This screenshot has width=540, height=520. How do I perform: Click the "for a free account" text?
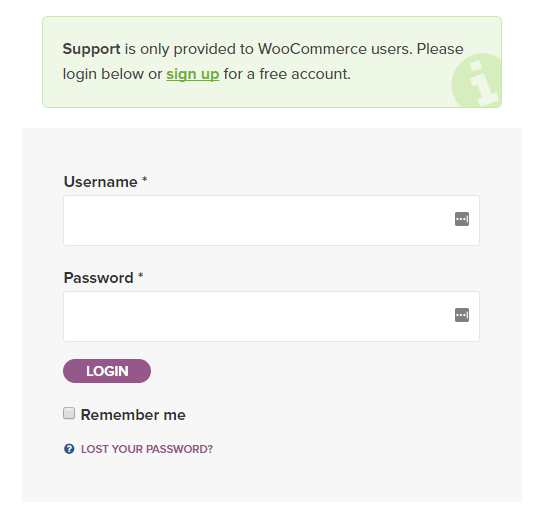pos(287,74)
